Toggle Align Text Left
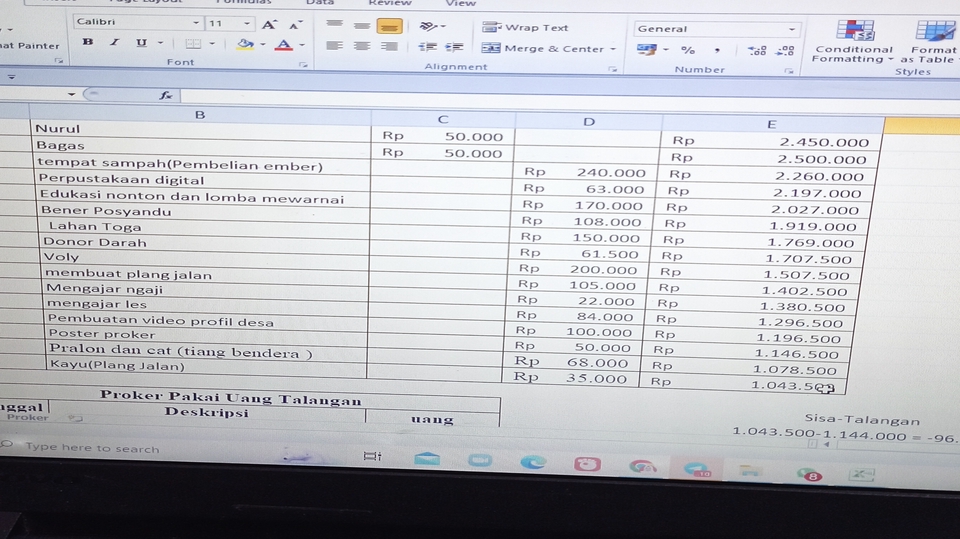The image size is (960, 539). pyautogui.click(x=334, y=45)
